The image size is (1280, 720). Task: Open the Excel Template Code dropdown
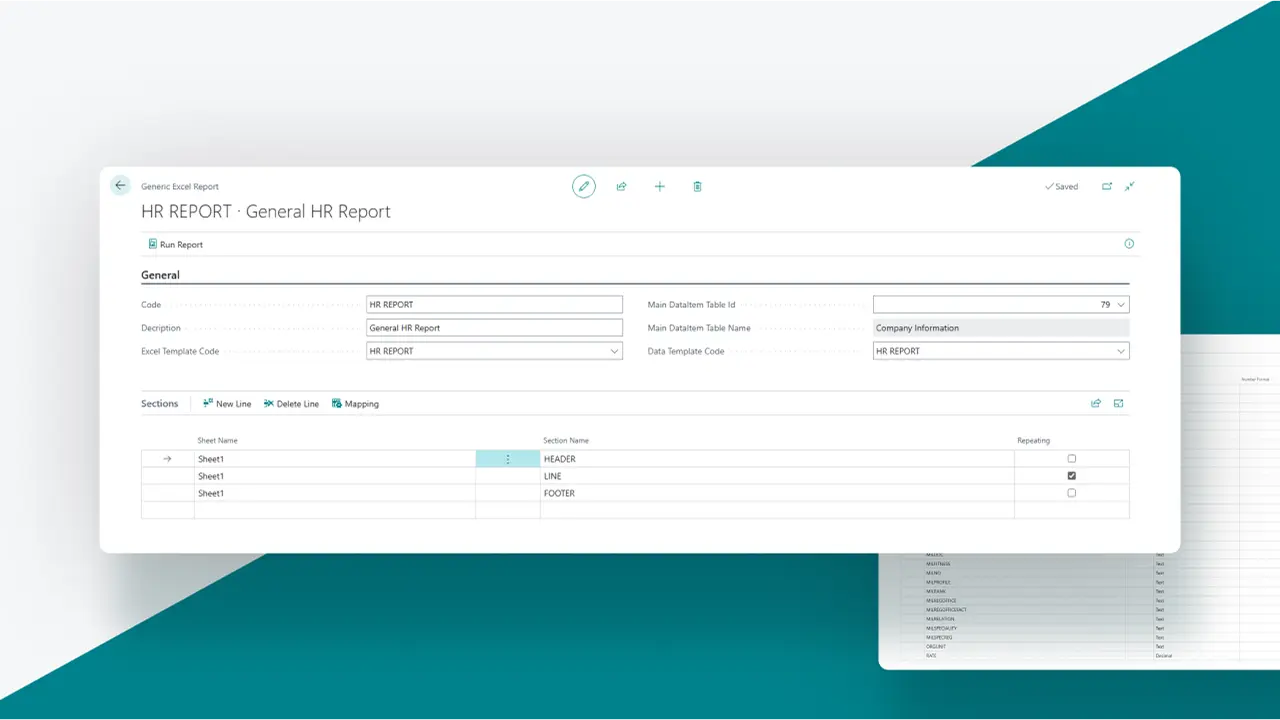click(614, 351)
